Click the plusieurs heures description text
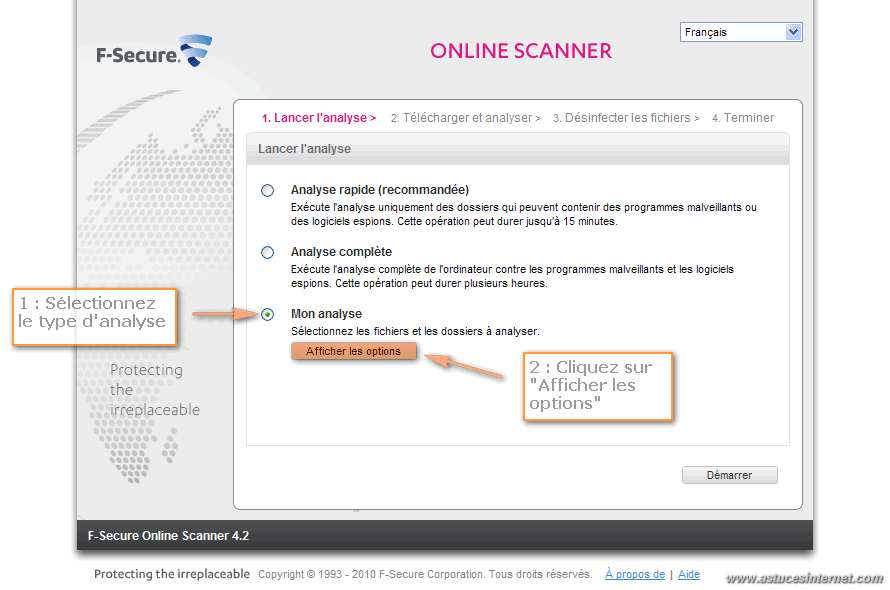 pos(512,276)
